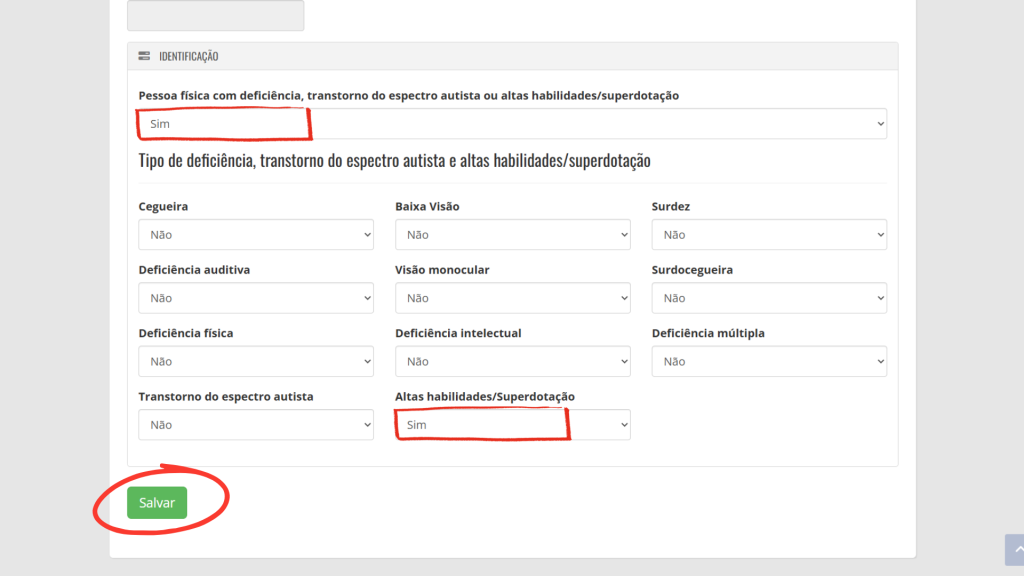
Task: Expand the Baixa Visão select box
Action: [512, 235]
